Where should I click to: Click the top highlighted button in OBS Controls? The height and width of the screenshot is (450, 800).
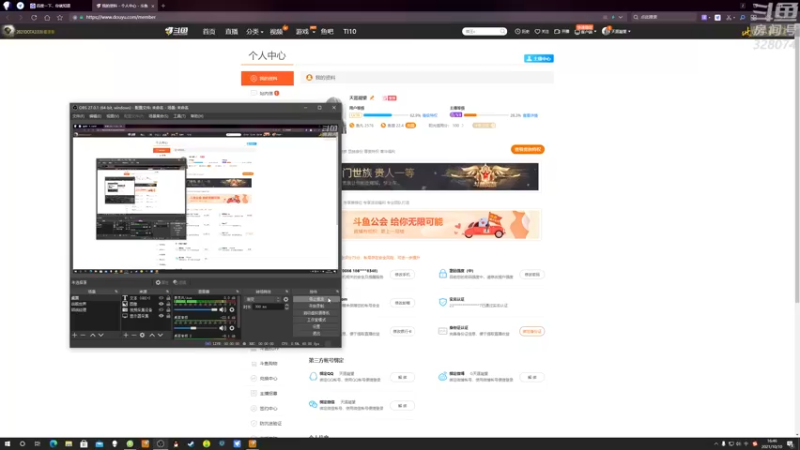pos(316,299)
